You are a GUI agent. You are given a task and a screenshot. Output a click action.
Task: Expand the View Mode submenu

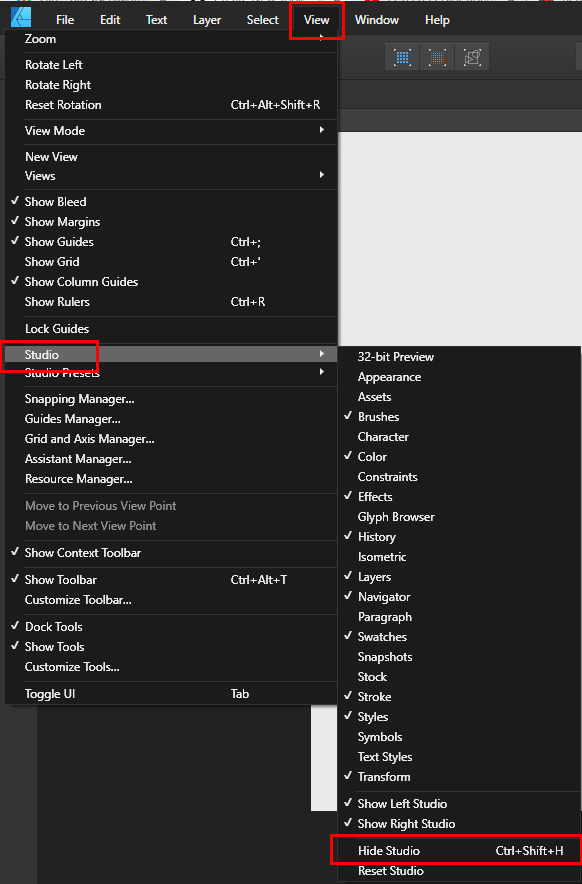pyautogui.click(x=320, y=130)
